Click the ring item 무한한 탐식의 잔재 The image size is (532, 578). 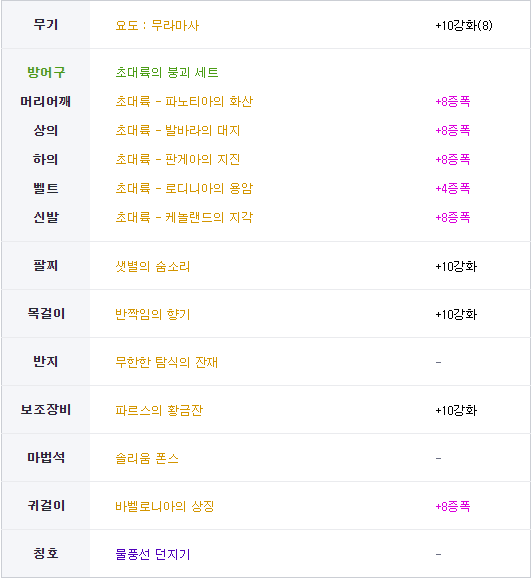pos(166,362)
